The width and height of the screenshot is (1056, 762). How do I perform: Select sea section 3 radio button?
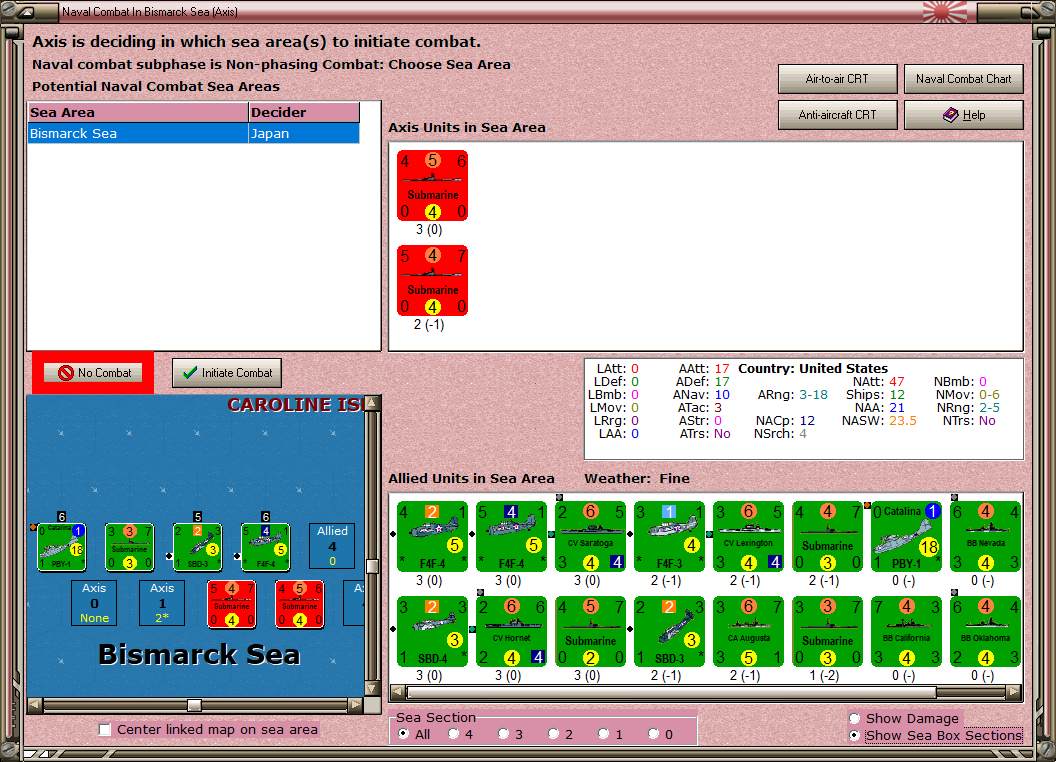tap(503, 734)
